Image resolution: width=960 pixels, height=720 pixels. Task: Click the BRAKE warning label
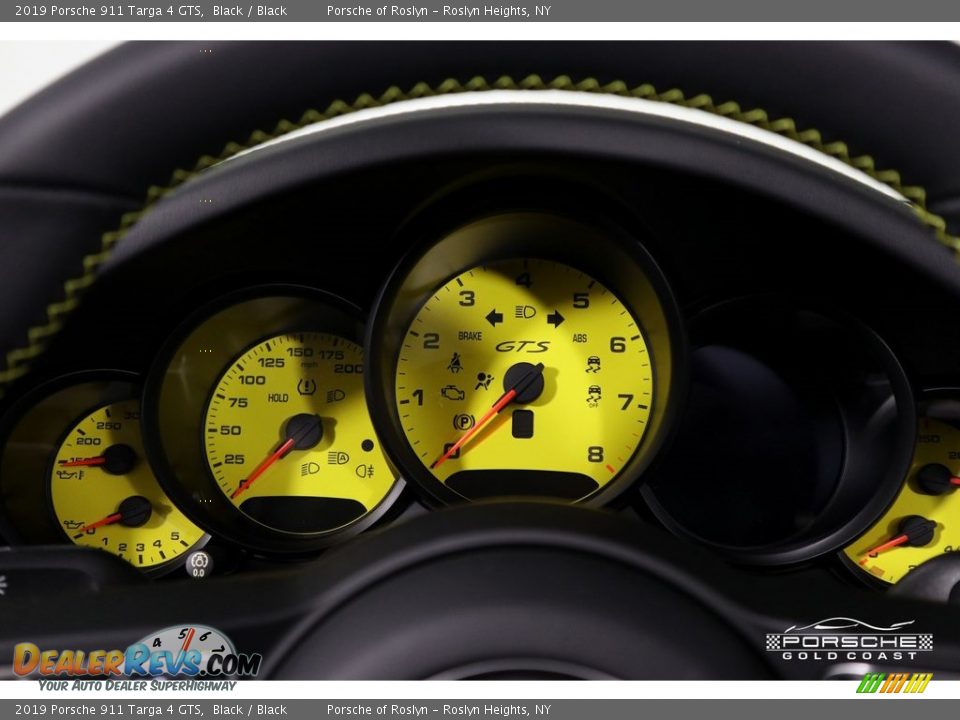[470, 336]
